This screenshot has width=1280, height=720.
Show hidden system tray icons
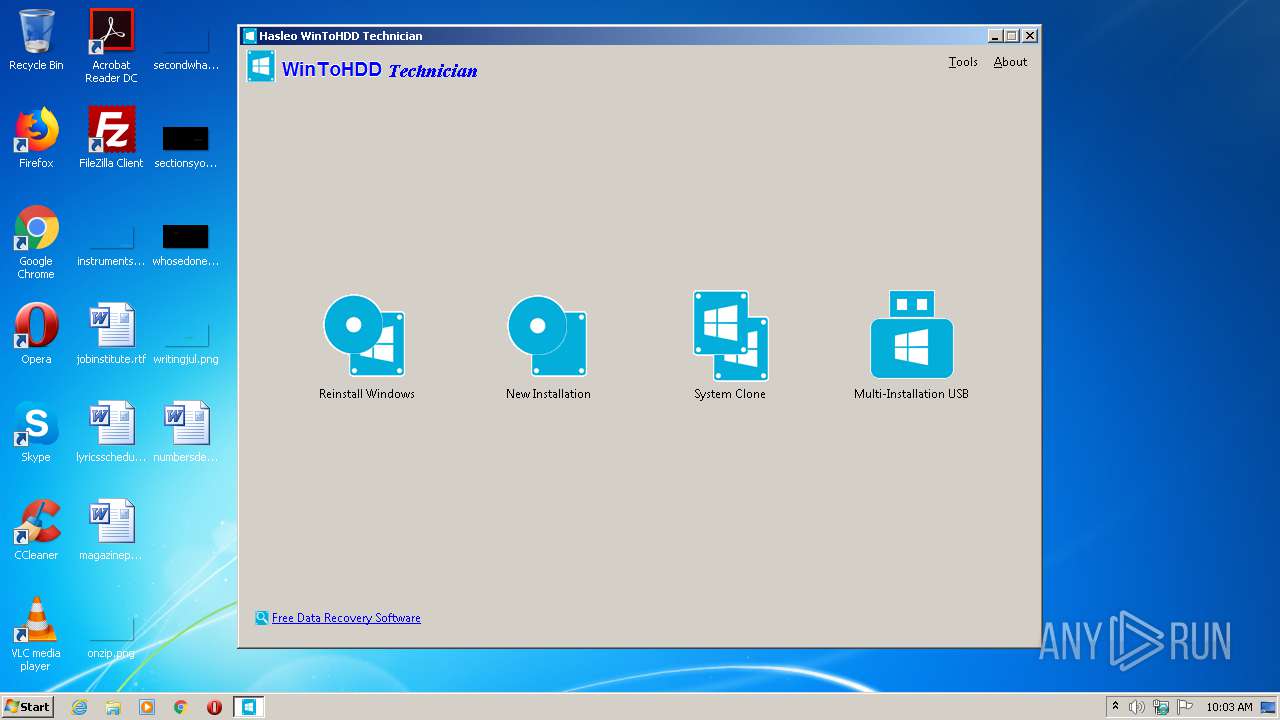pyautogui.click(x=1115, y=707)
